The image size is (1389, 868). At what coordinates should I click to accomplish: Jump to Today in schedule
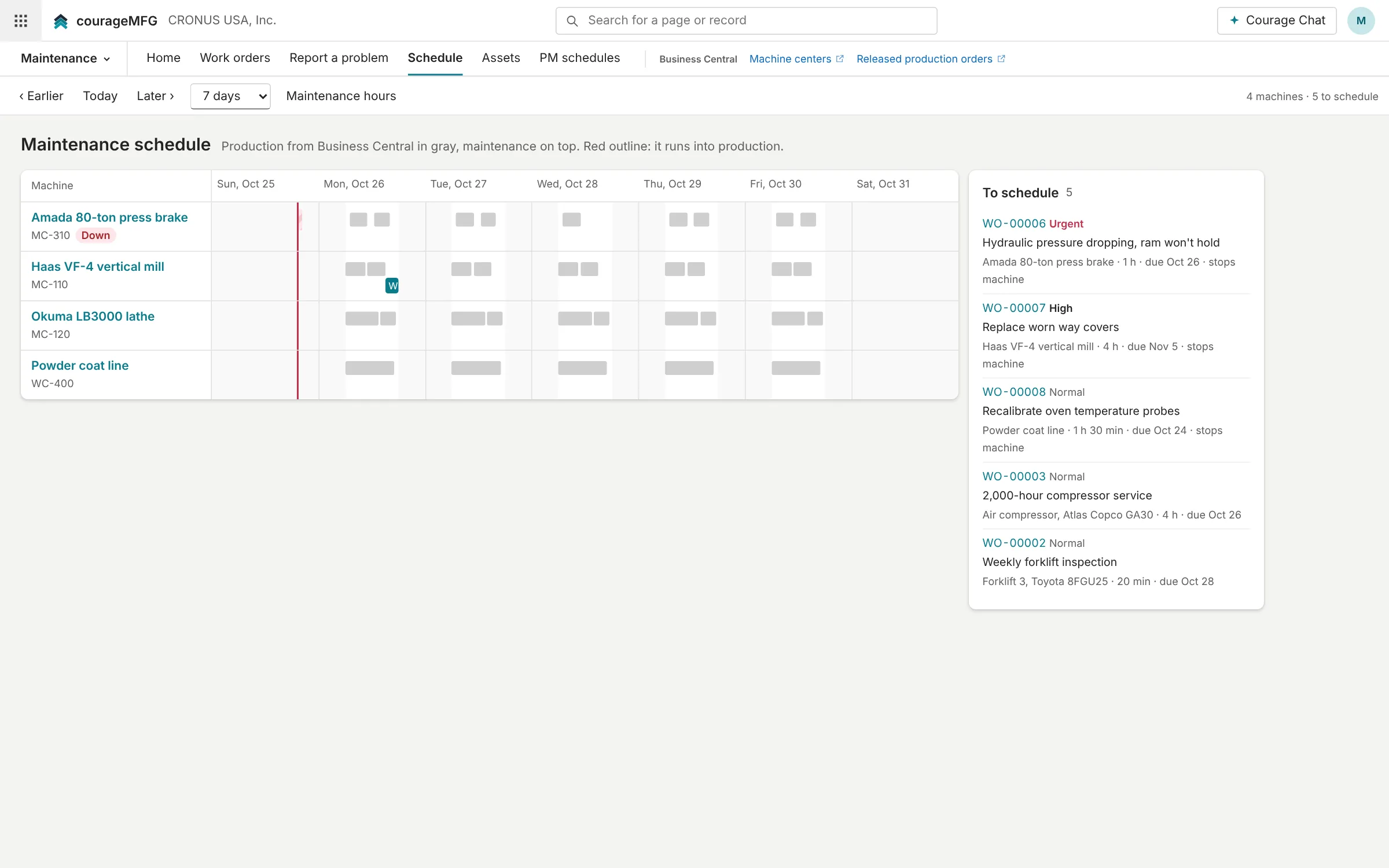(100, 96)
